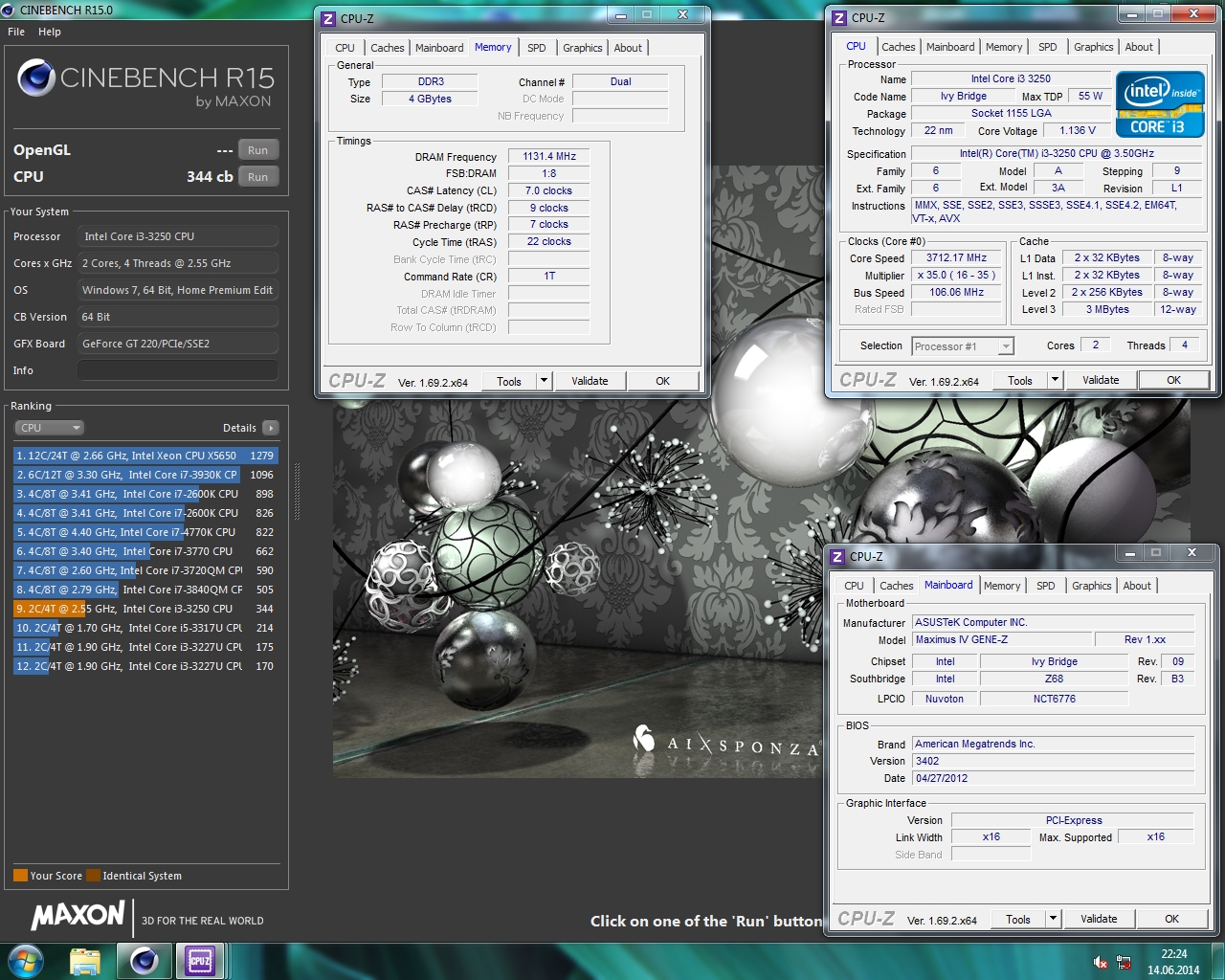Click the Cinebench taskbar icon

click(145, 961)
